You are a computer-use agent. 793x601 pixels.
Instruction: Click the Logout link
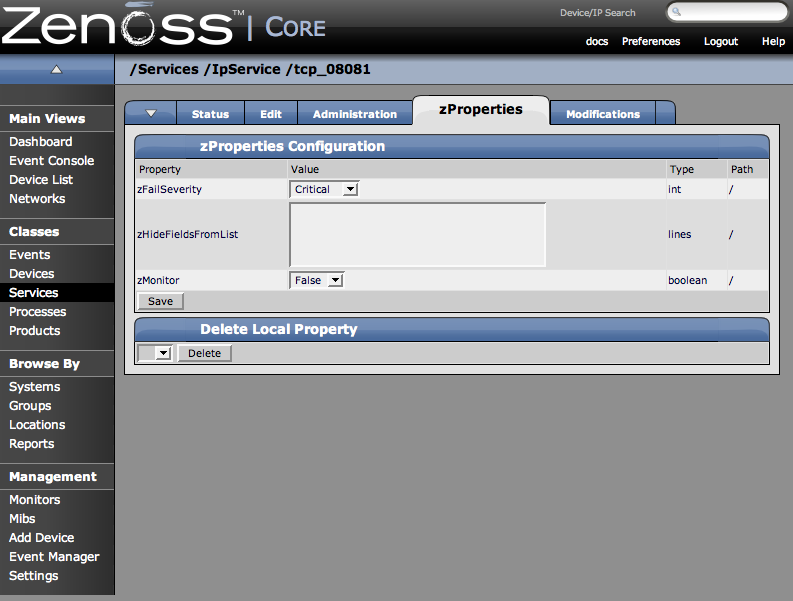(721, 41)
